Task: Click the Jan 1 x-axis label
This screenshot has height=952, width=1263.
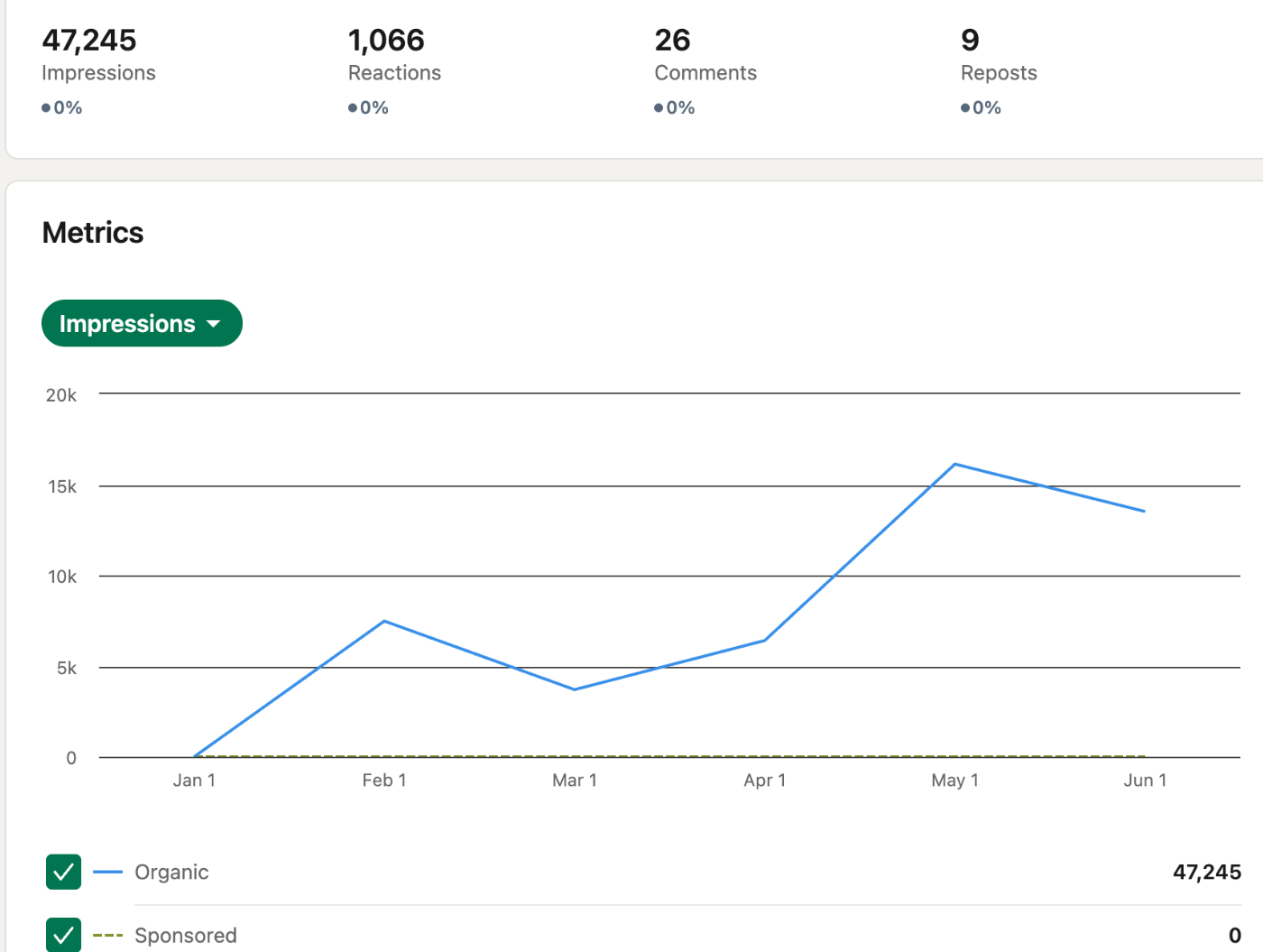Action: 194,781
